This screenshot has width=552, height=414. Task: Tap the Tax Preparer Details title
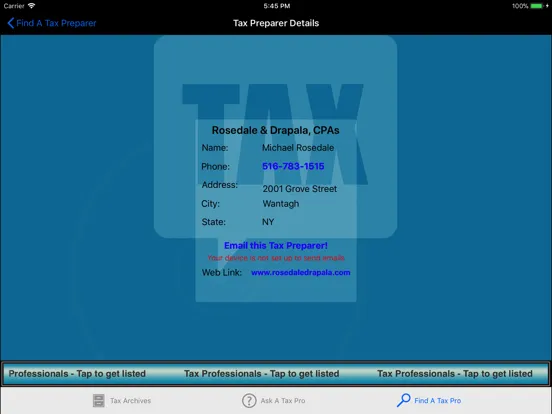click(x=276, y=23)
